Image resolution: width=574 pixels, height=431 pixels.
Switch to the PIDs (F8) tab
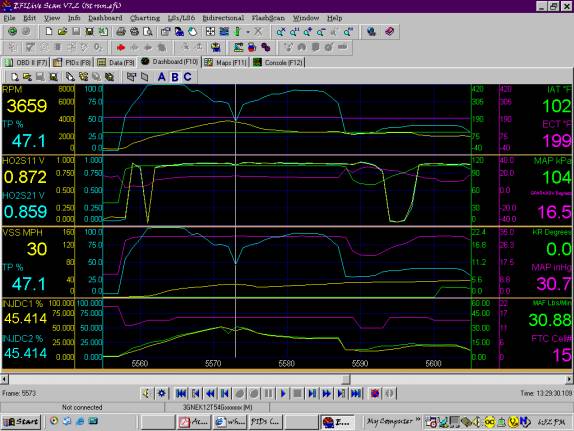[x=72, y=63]
